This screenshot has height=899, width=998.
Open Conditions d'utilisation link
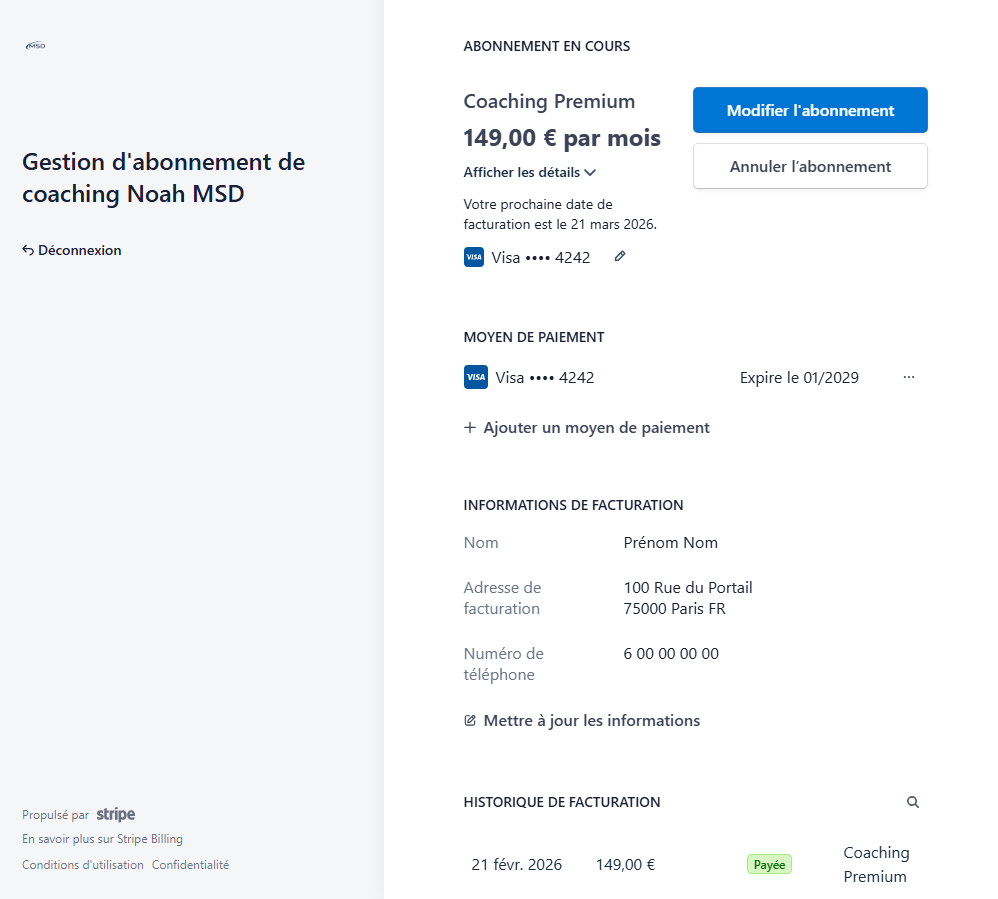point(83,865)
